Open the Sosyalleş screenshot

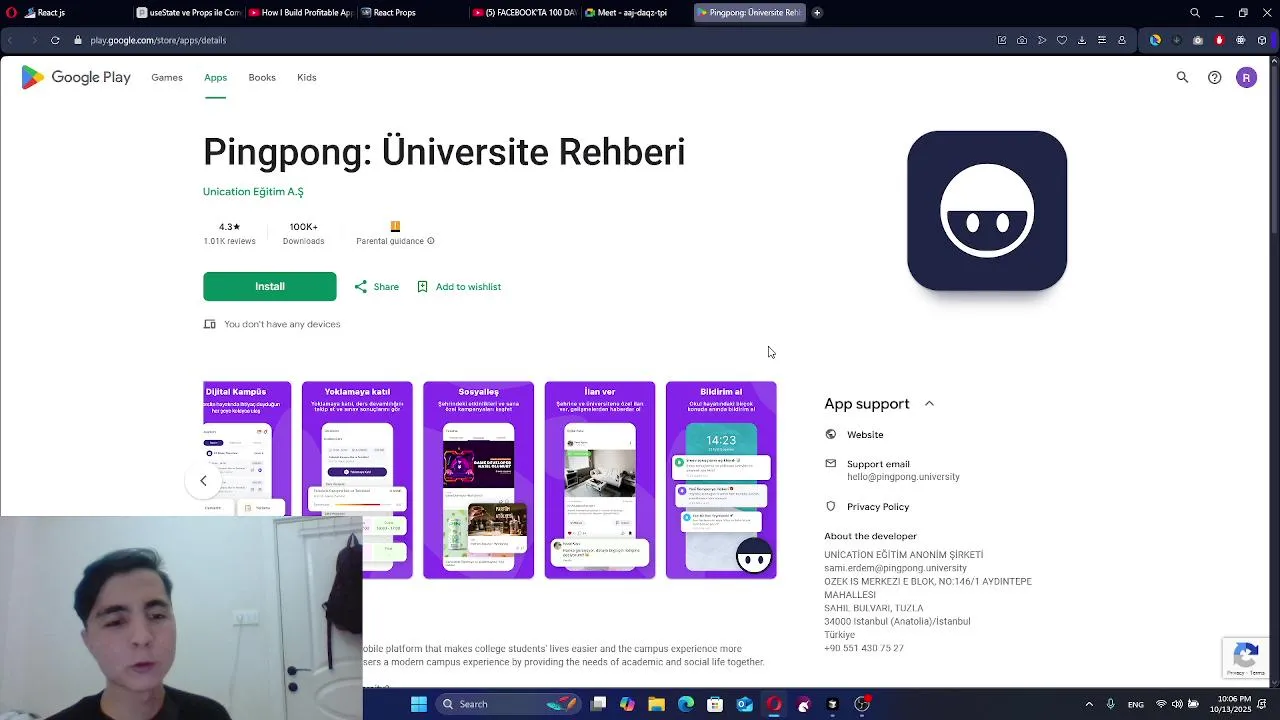tap(478, 480)
